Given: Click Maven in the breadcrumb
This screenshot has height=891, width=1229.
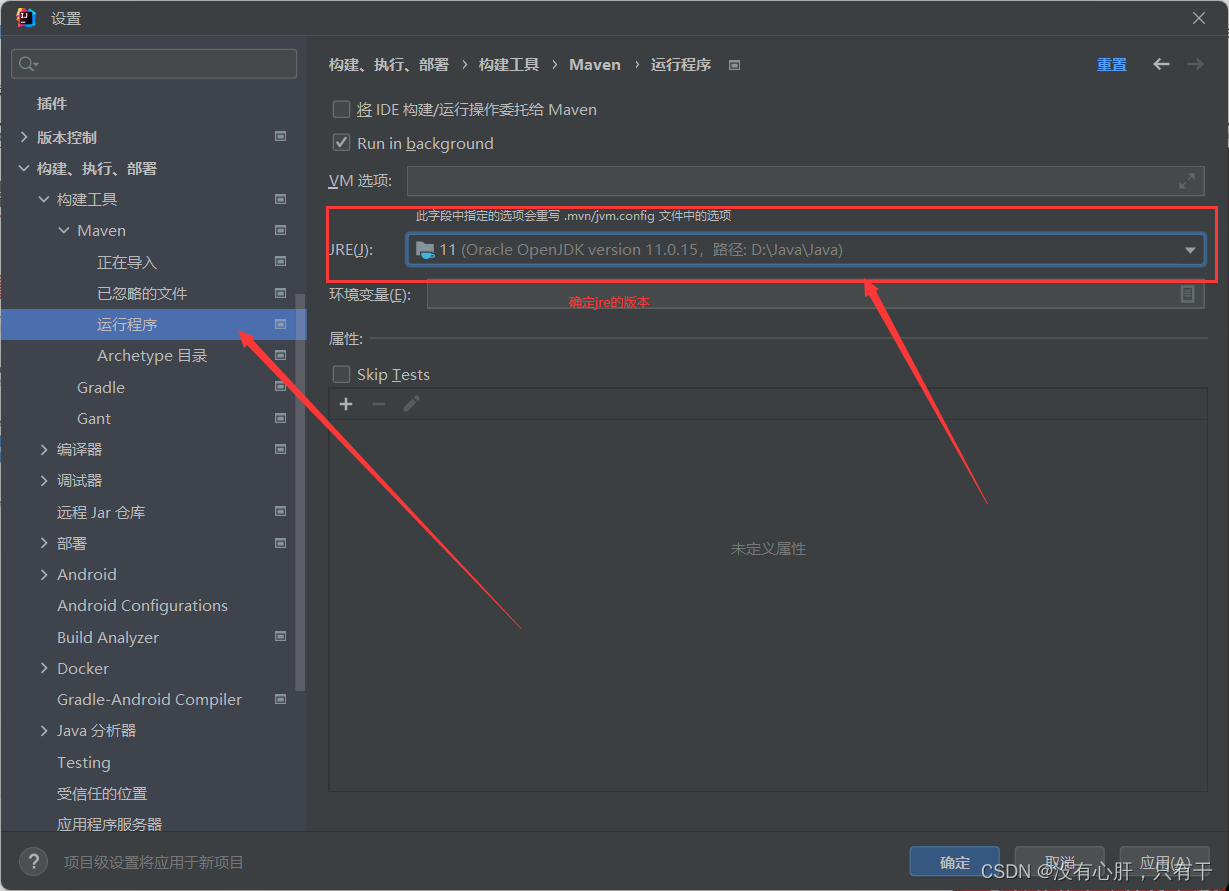Looking at the screenshot, I should pyautogui.click(x=595, y=64).
